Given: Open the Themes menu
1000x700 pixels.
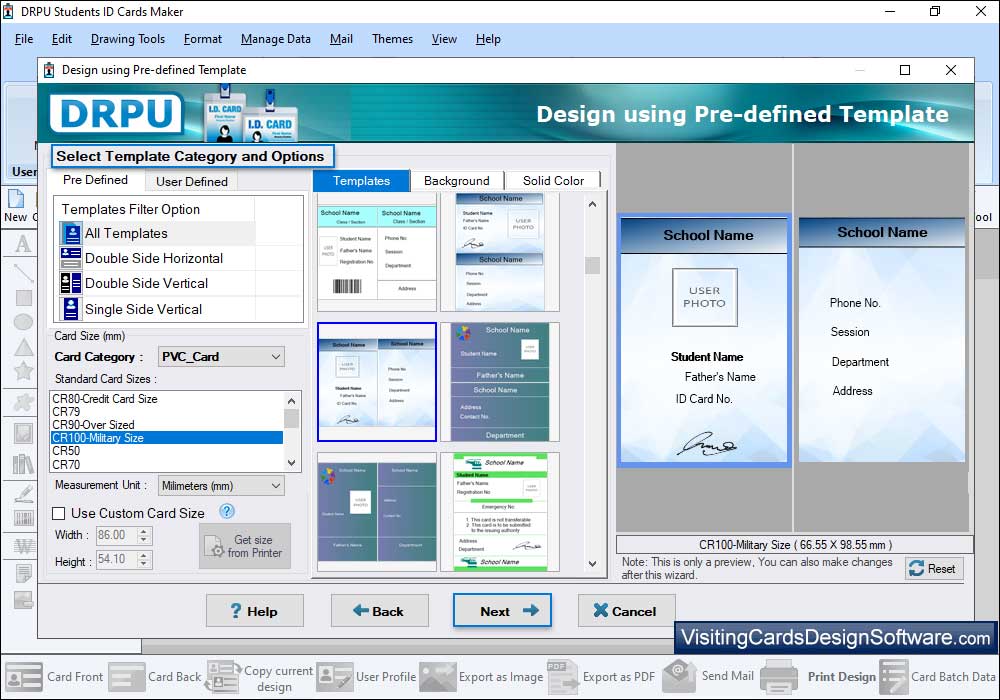Looking at the screenshot, I should pyautogui.click(x=392, y=39).
